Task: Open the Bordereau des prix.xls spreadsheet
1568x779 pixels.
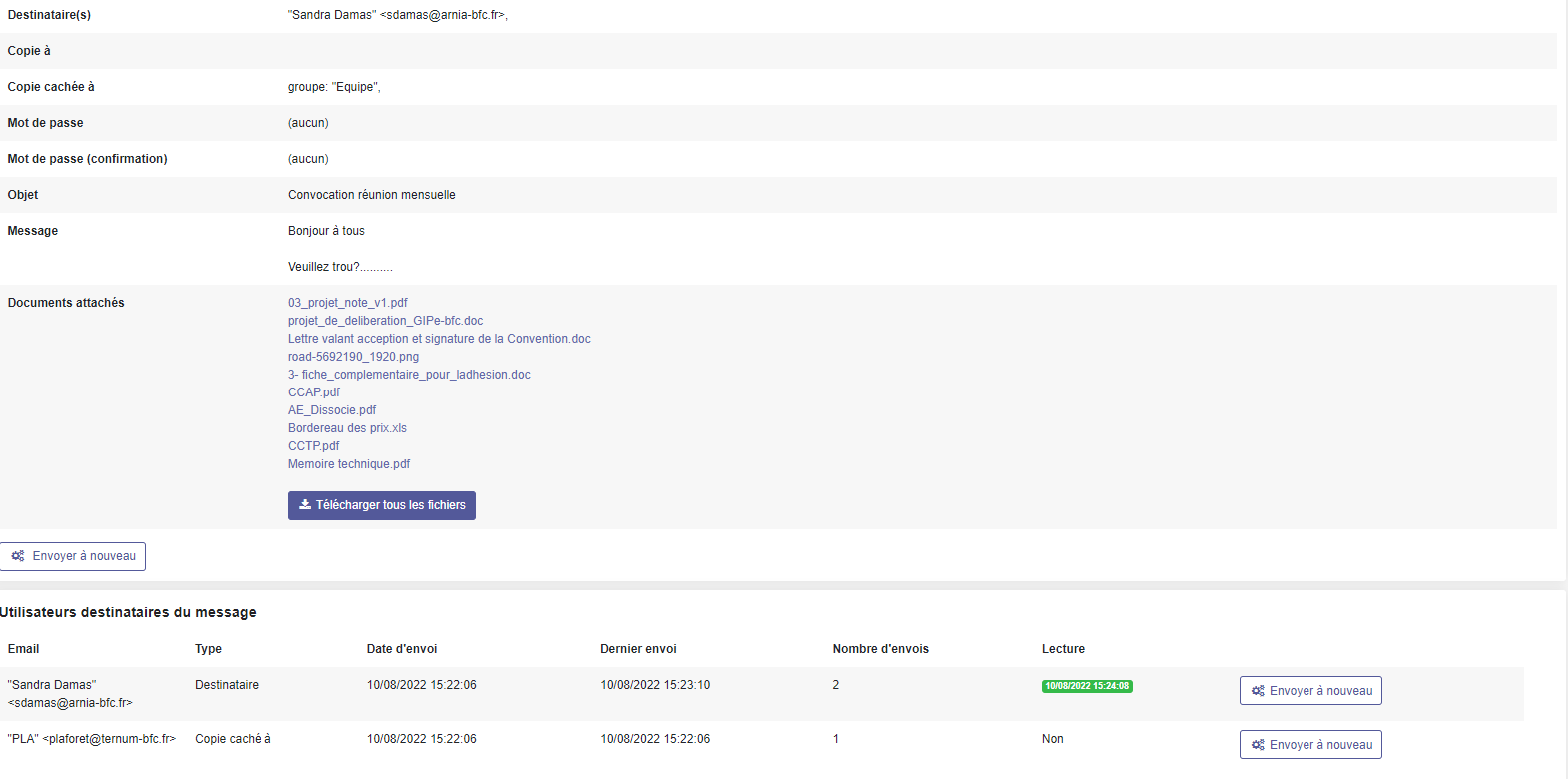Action: coord(347,428)
